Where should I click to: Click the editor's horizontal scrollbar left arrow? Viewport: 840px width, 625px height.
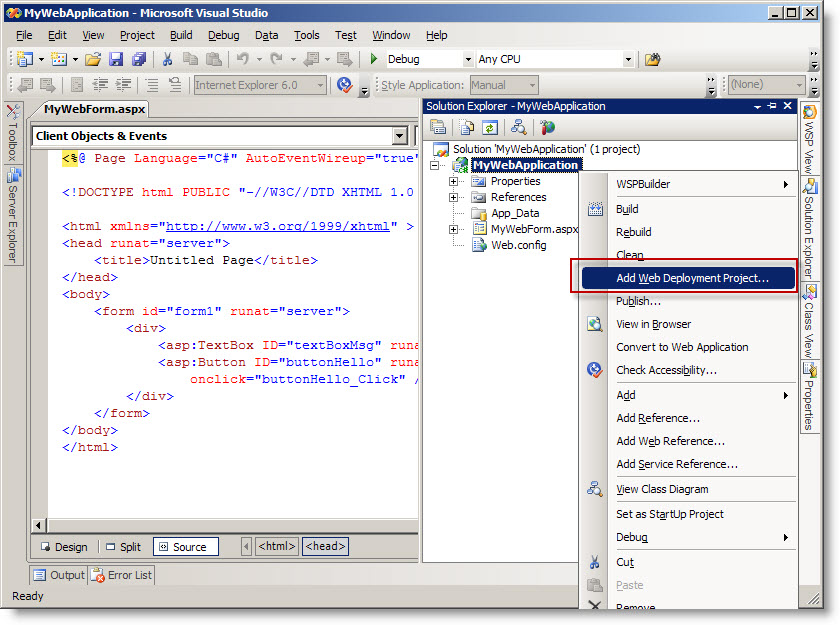(x=39, y=525)
